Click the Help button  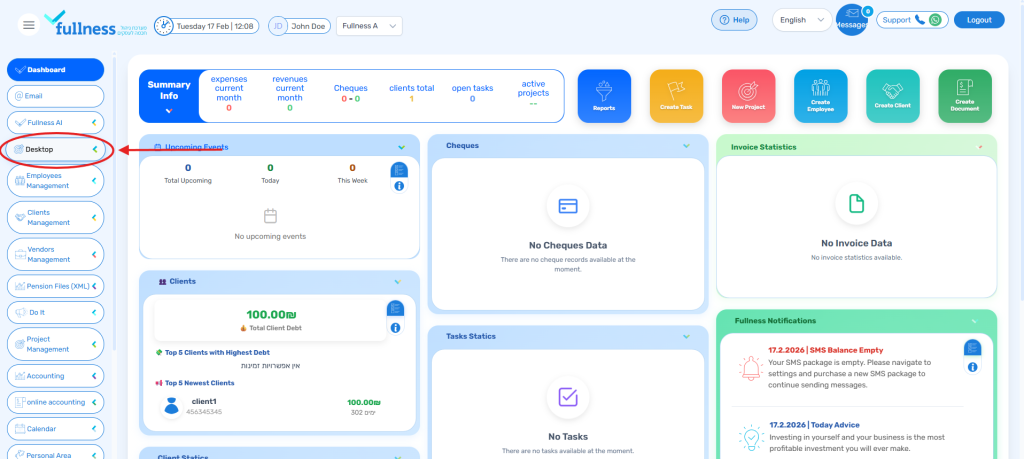coord(734,20)
